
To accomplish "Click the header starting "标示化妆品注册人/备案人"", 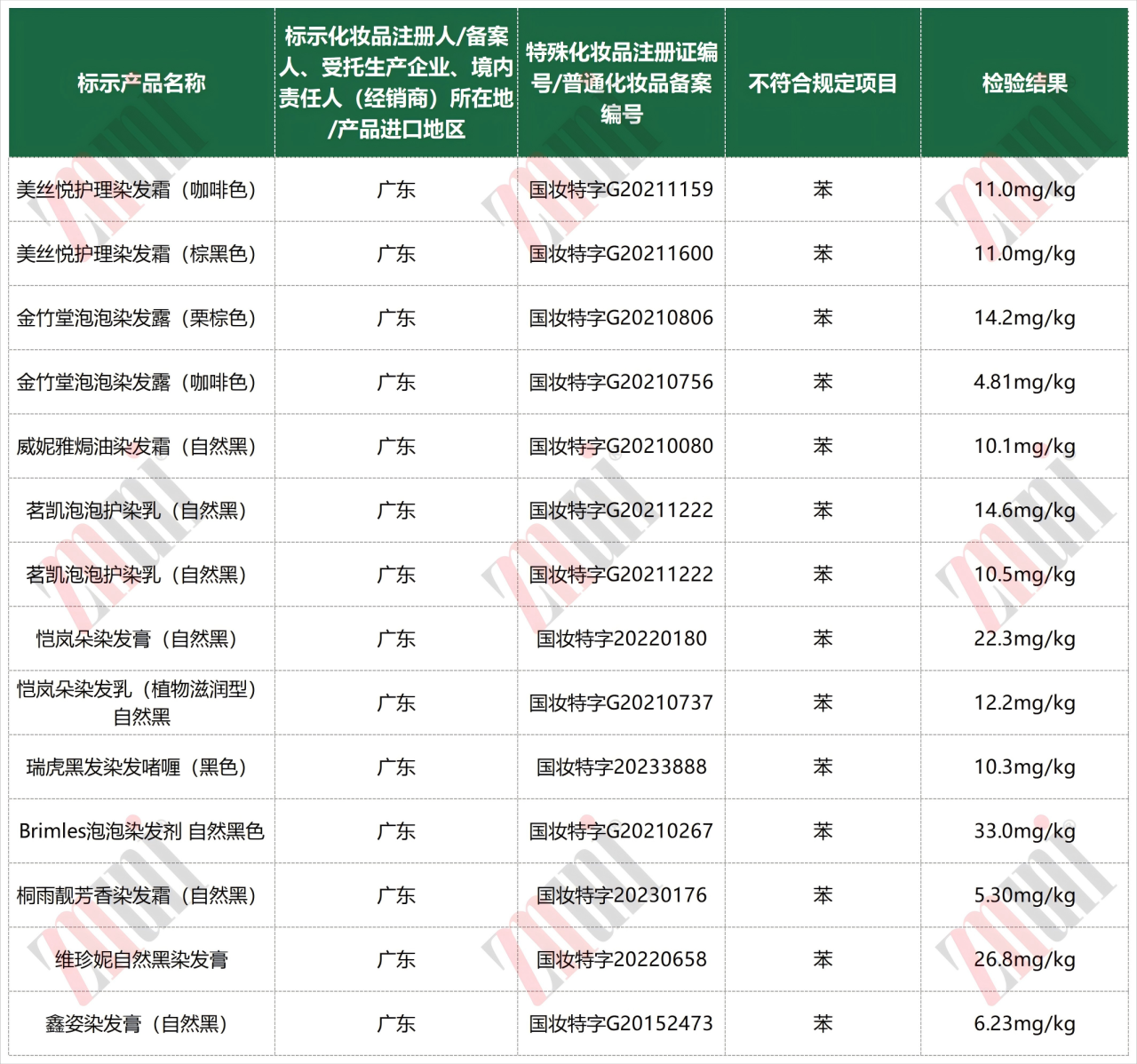I will pos(396,83).
